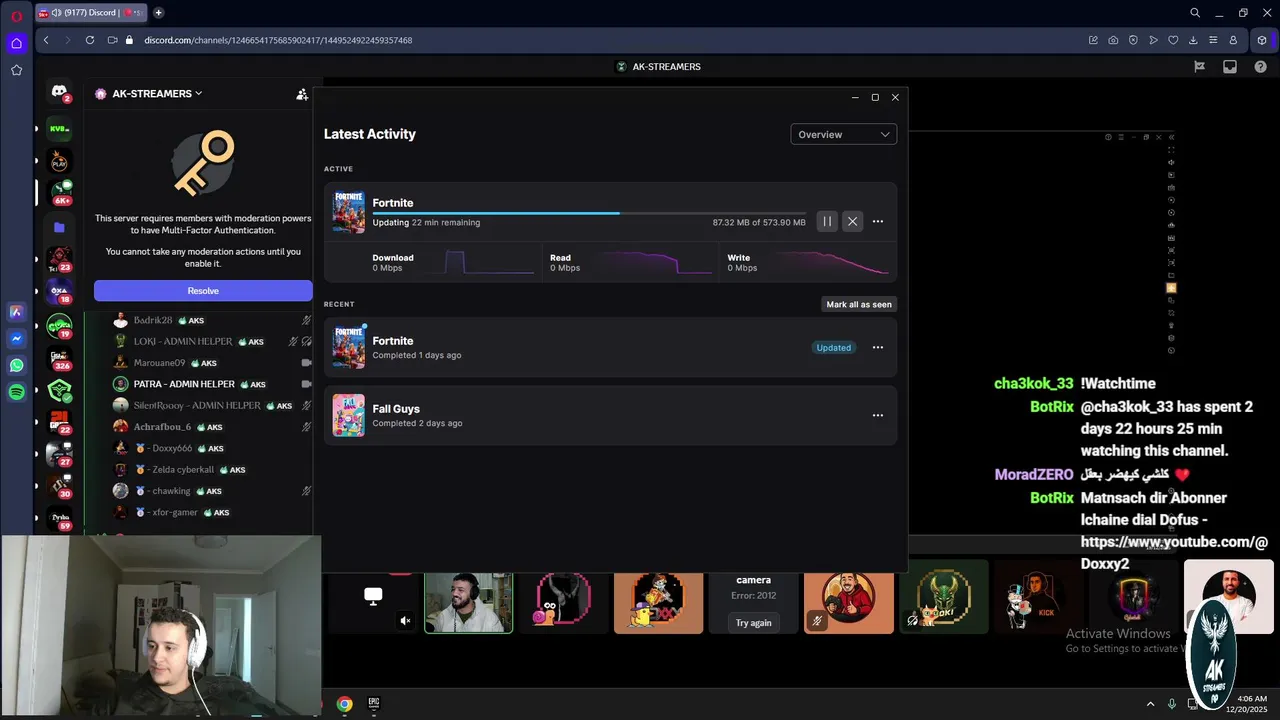
Task: Click Try again on camera error tile
Action: (x=753, y=622)
